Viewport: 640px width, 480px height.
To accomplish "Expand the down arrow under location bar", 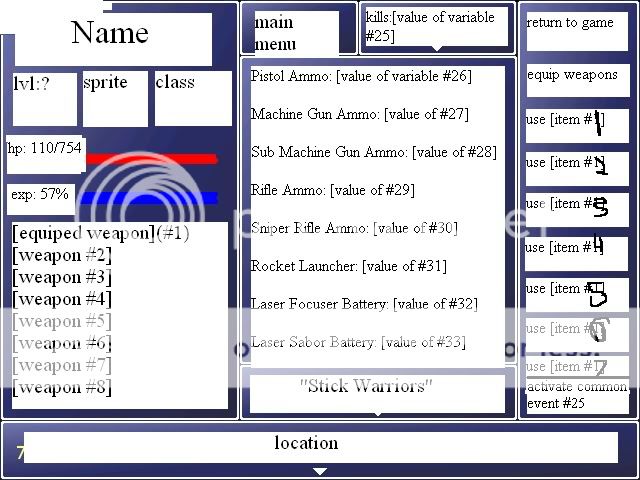I will [x=319, y=470].
